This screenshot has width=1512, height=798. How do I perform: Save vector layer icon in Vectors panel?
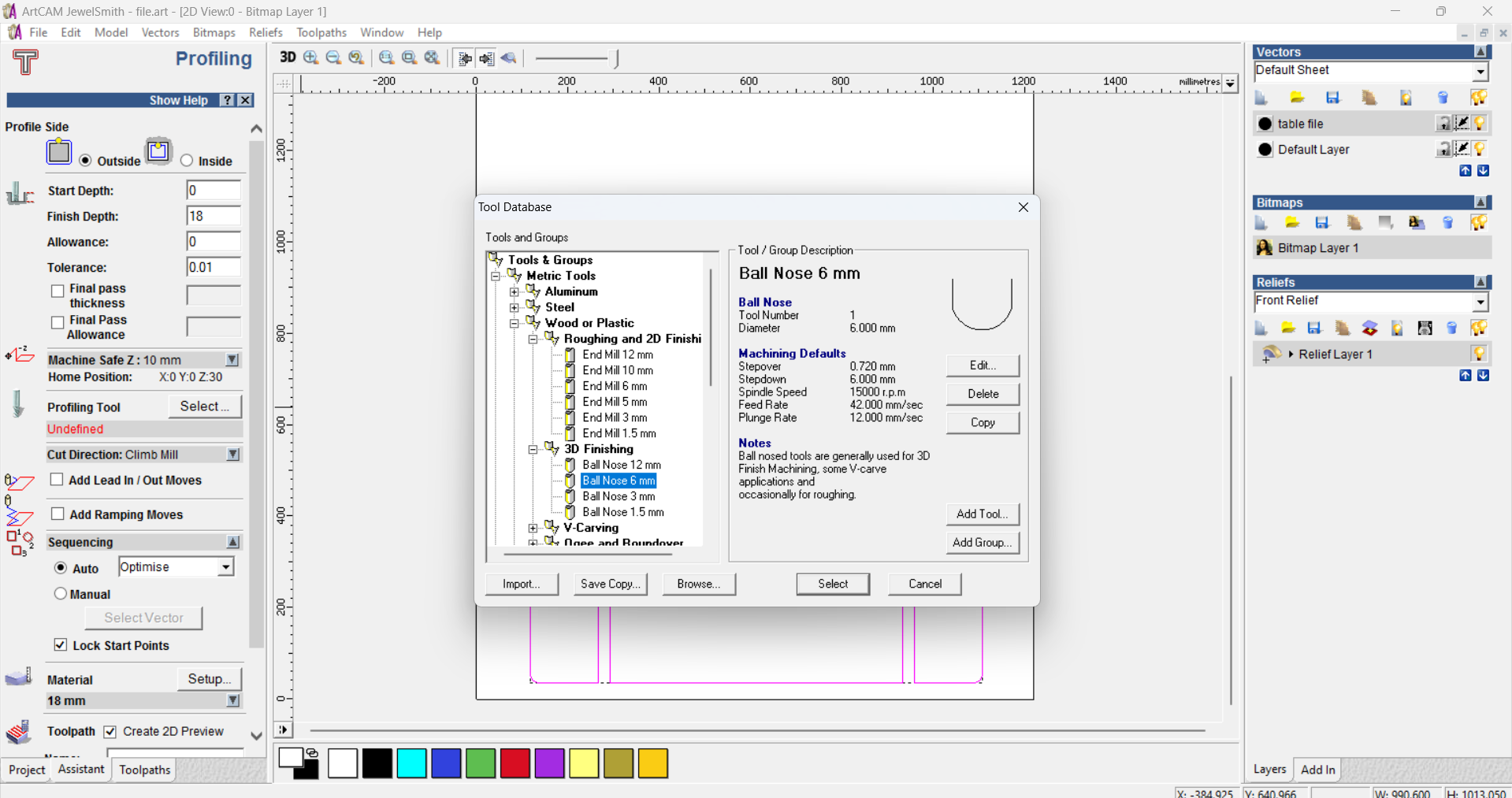click(x=1332, y=98)
